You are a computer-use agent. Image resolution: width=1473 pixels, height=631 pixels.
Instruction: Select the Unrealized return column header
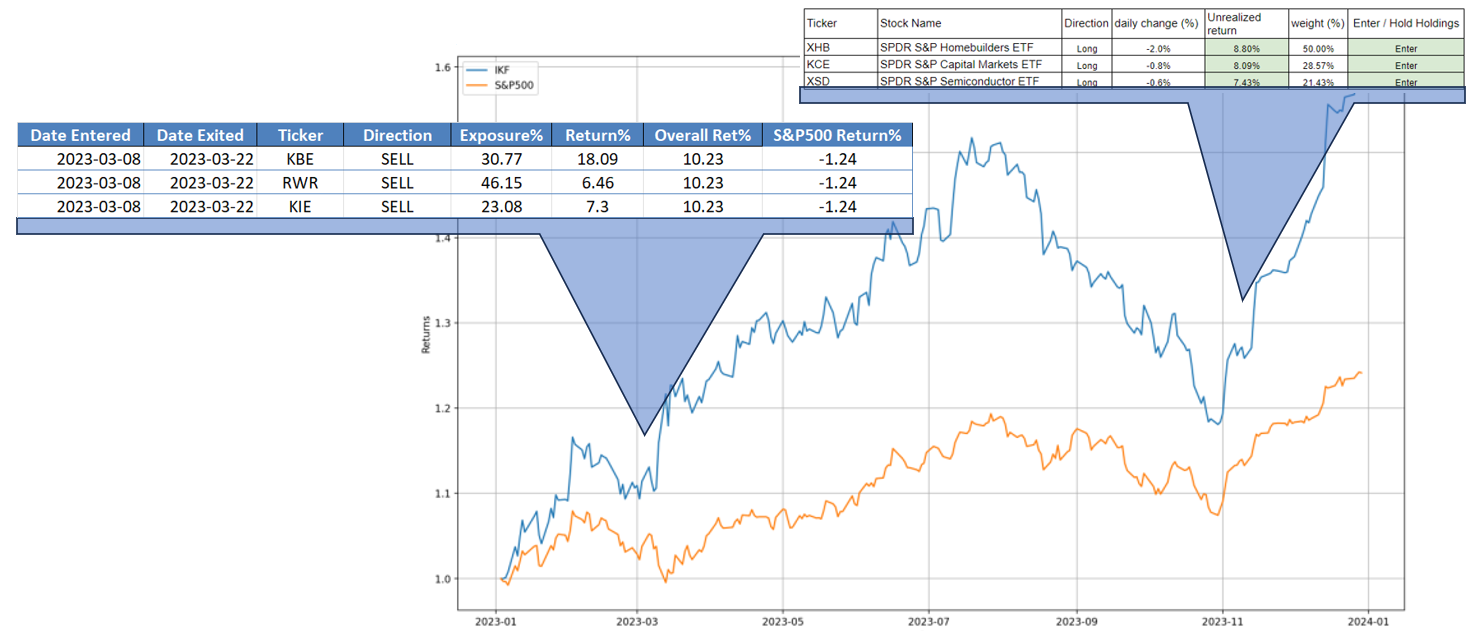pyautogui.click(x=1246, y=23)
